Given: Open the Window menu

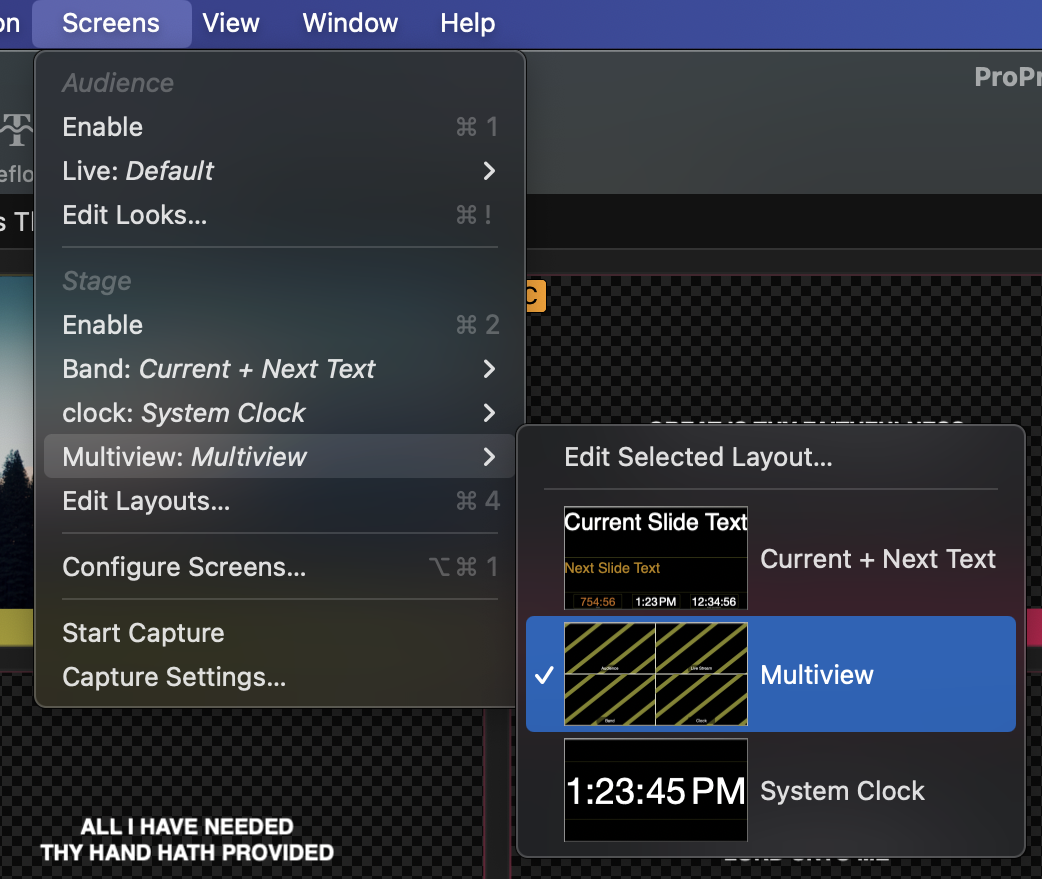Looking at the screenshot, I should point(350,23).
